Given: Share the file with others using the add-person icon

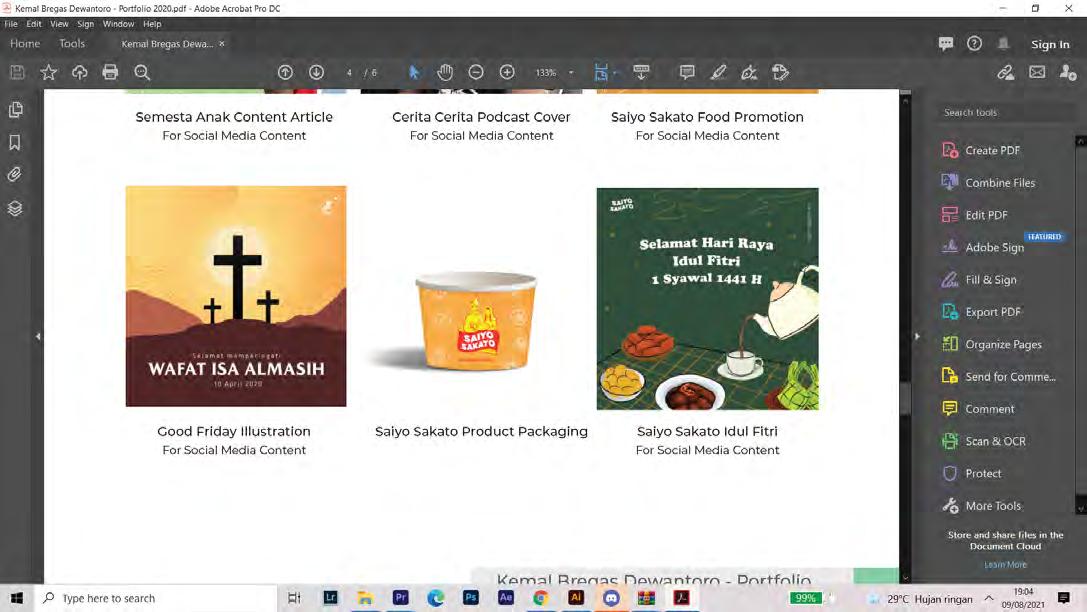Looking at the screenshot, I should tap(1068, 72).
